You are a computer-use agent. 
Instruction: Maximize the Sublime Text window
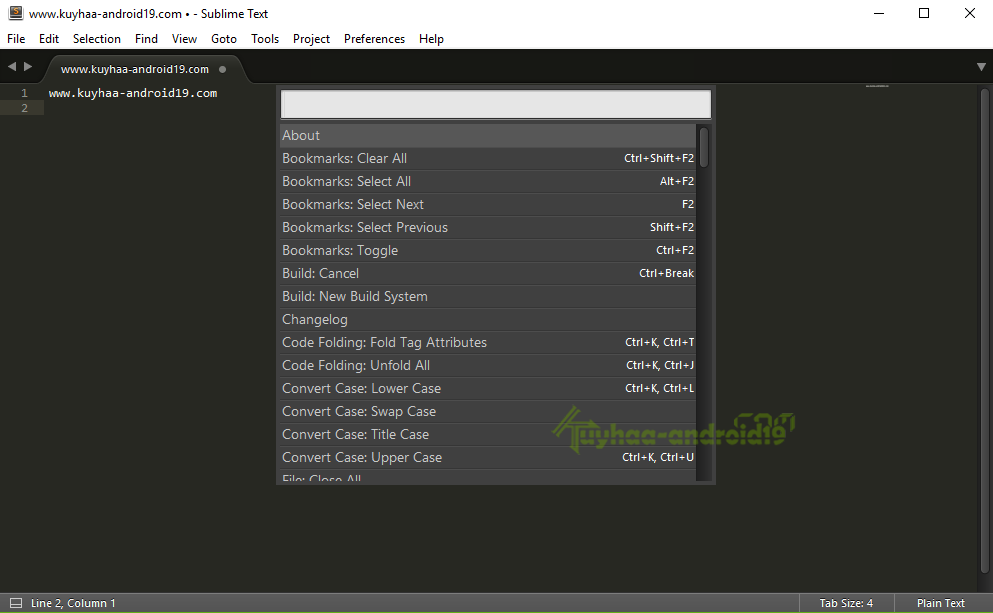point(924,13)
